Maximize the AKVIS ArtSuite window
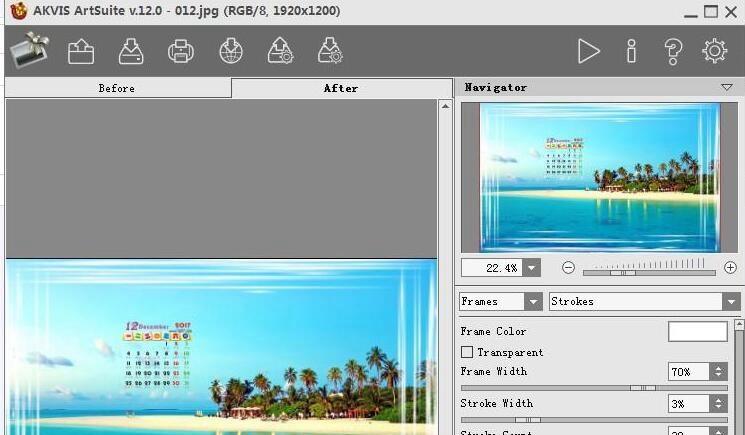Screen dimensions: 745x435 pos(711,11)
